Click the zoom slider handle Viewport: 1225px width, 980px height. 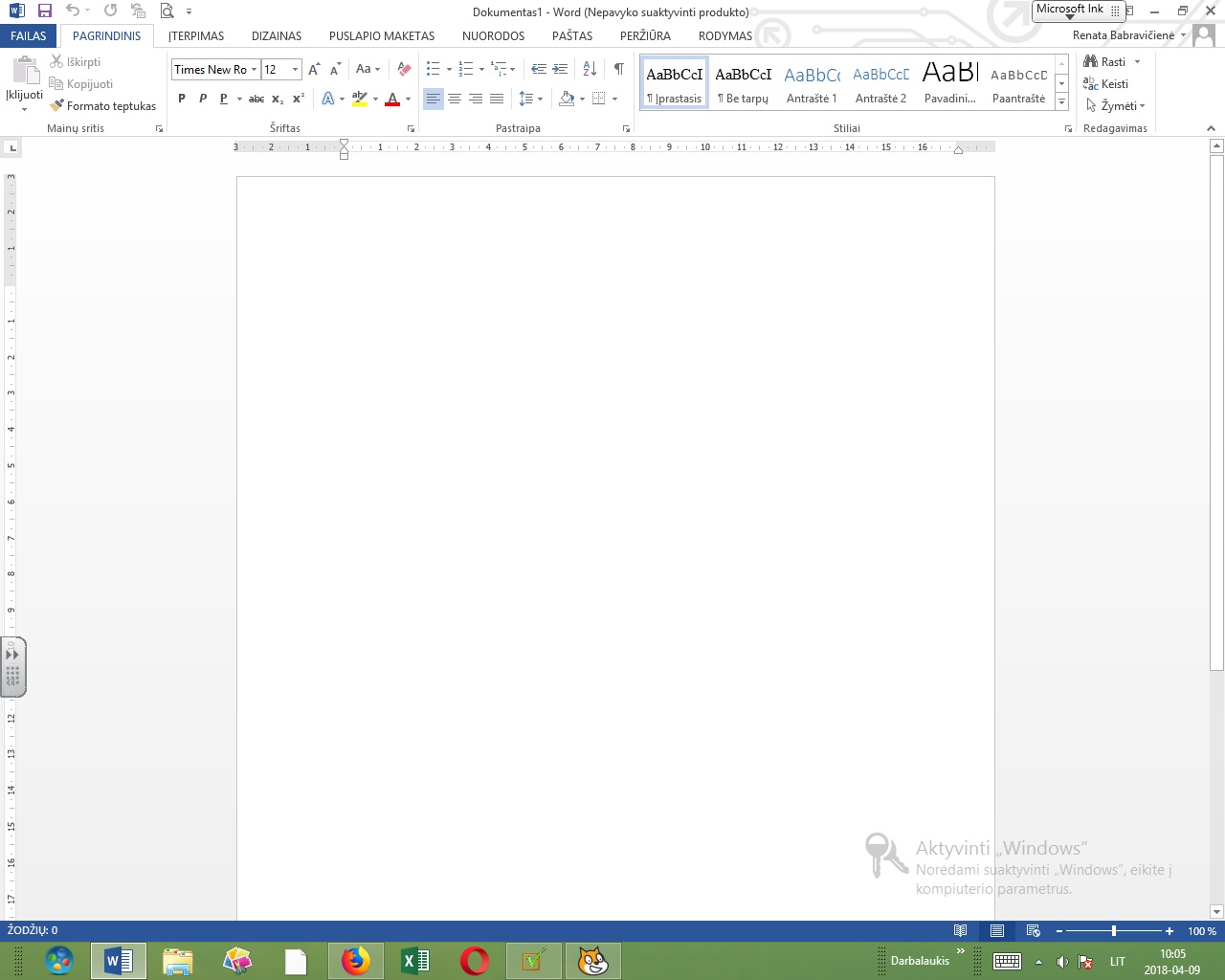coord(1113,930)
